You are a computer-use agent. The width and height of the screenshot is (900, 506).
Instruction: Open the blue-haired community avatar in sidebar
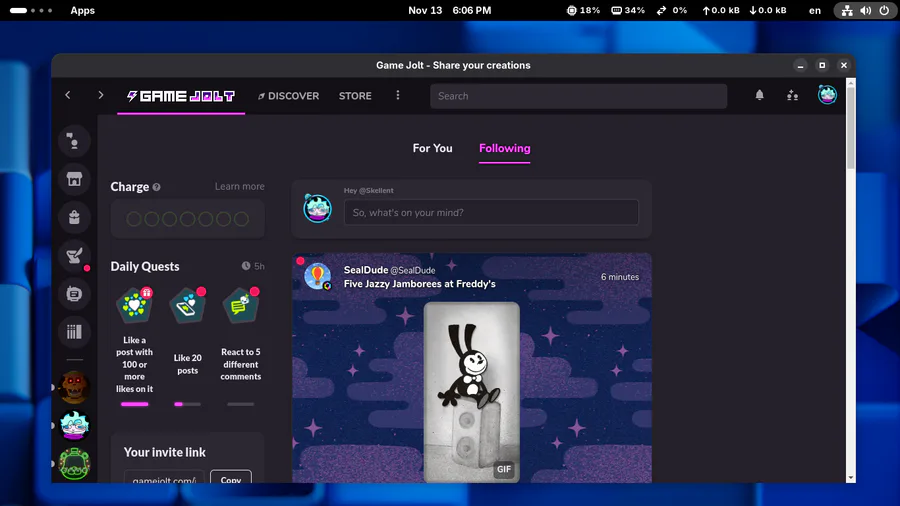pos(74,425)
